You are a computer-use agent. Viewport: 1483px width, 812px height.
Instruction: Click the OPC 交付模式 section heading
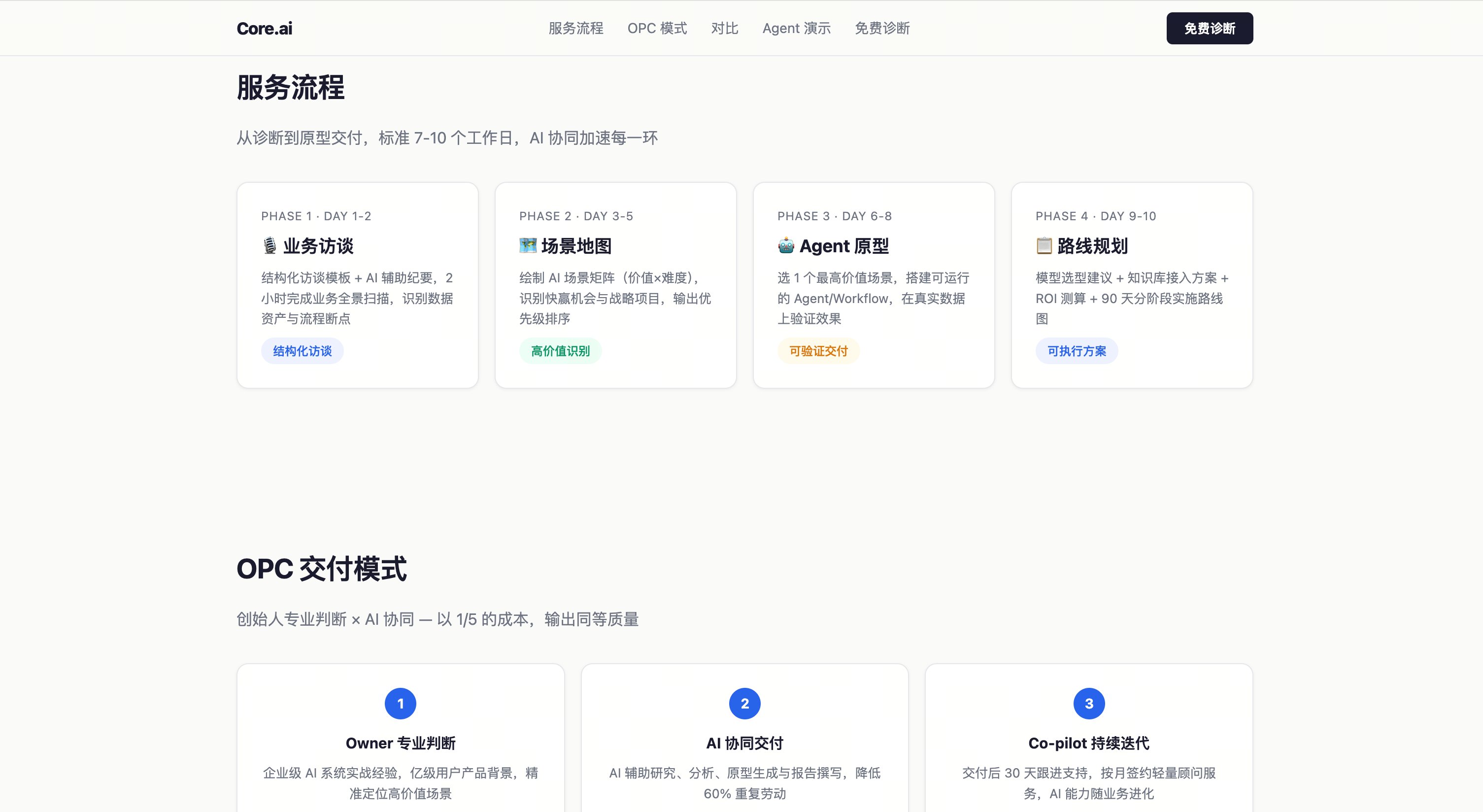click(321, 569)
